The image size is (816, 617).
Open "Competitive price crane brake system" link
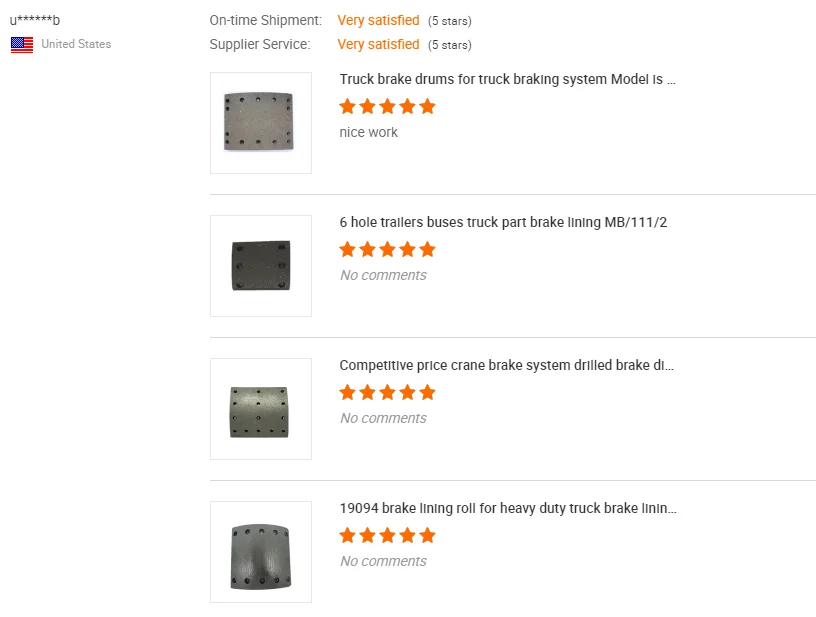tap(507, 365)
